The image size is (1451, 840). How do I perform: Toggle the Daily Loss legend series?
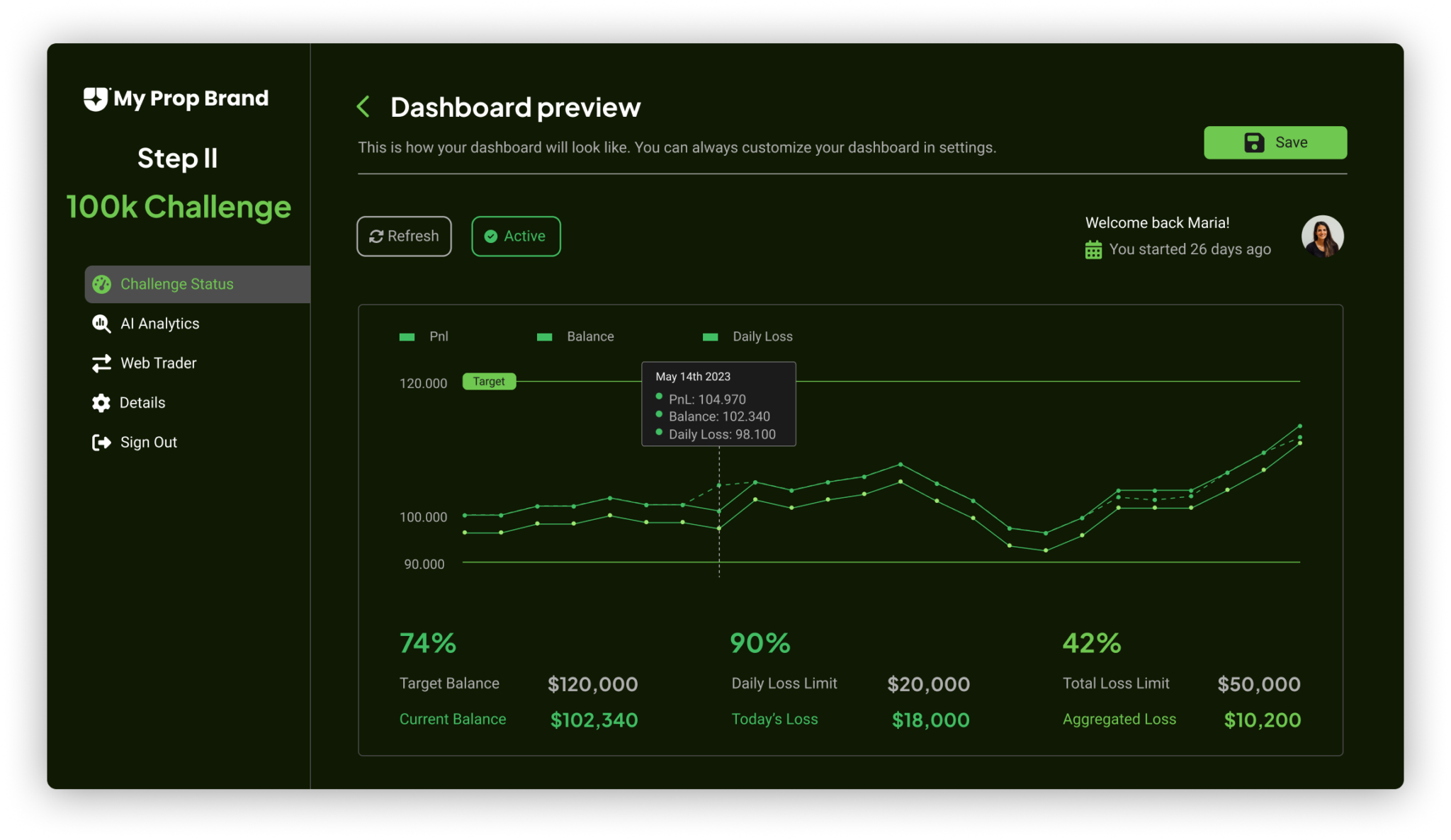747,336
